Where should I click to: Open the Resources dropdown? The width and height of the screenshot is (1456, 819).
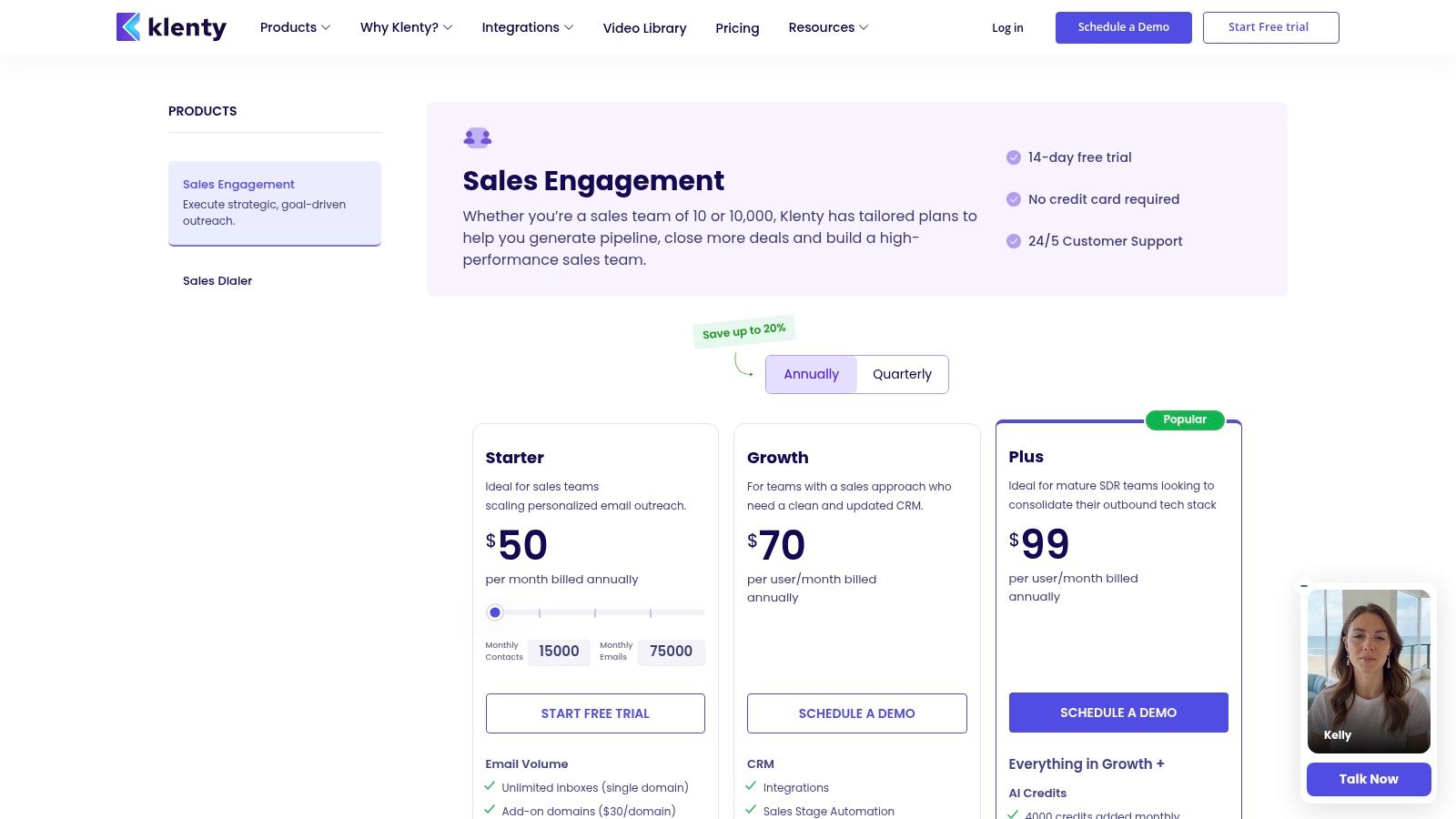click(x=828, y=27)
